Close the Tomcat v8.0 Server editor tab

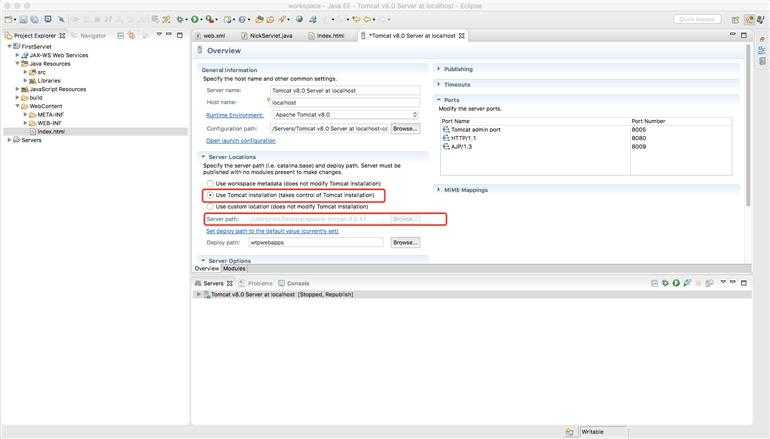coord(462,36)
